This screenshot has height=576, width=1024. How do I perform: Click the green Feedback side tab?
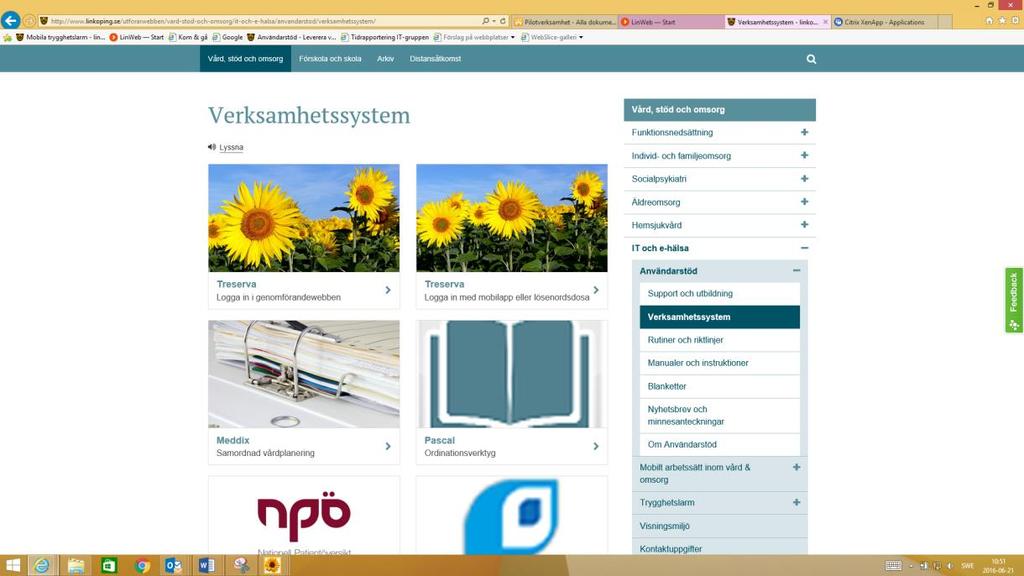[x=1014, y=300]
